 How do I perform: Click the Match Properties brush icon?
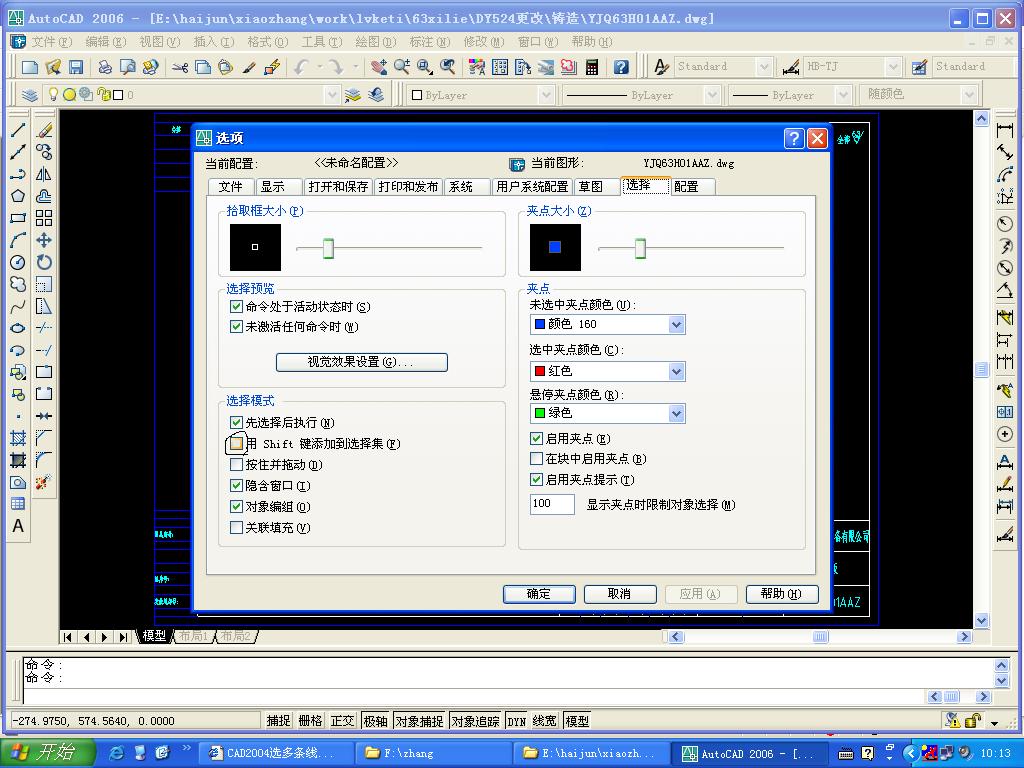tap(249, 67)
